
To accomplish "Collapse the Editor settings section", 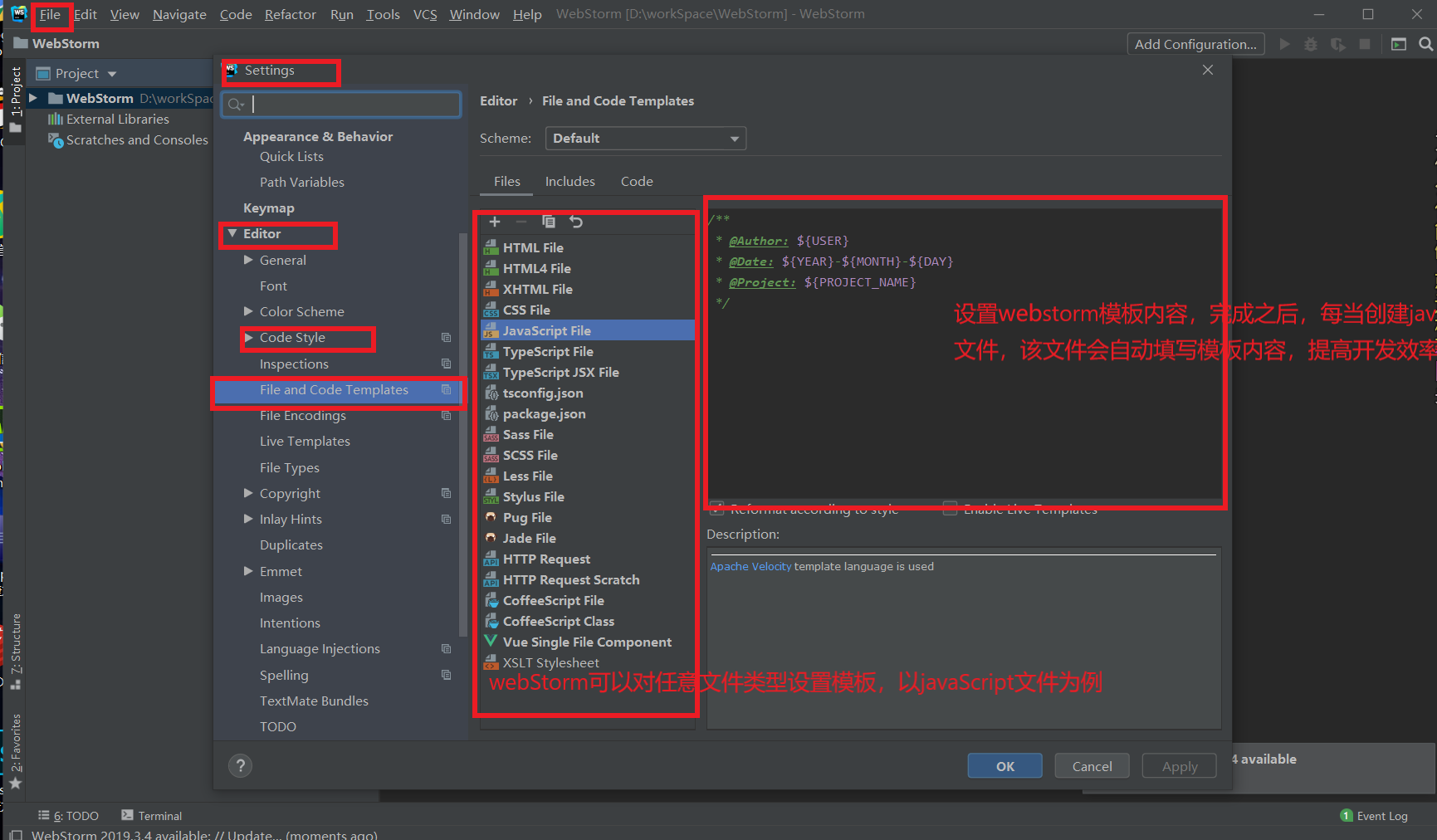I will 232,234.
